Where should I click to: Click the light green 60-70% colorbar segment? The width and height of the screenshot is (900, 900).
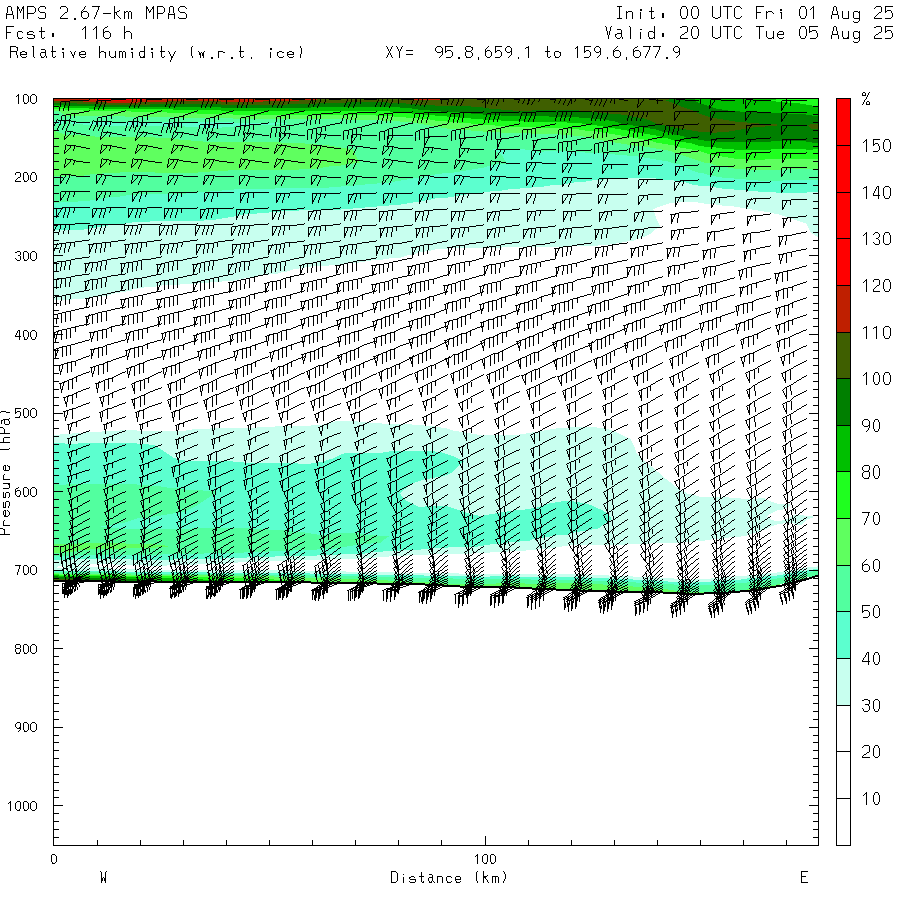[843, 542]
